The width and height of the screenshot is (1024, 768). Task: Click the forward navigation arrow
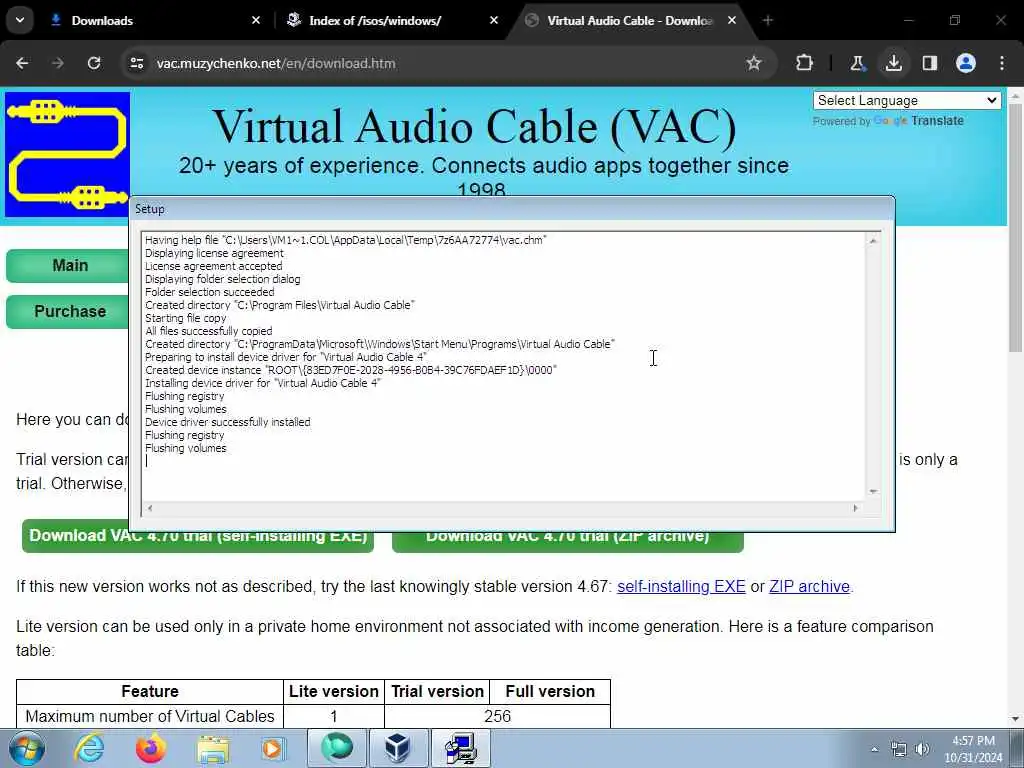pyautogui.click(x=58, y=63)
